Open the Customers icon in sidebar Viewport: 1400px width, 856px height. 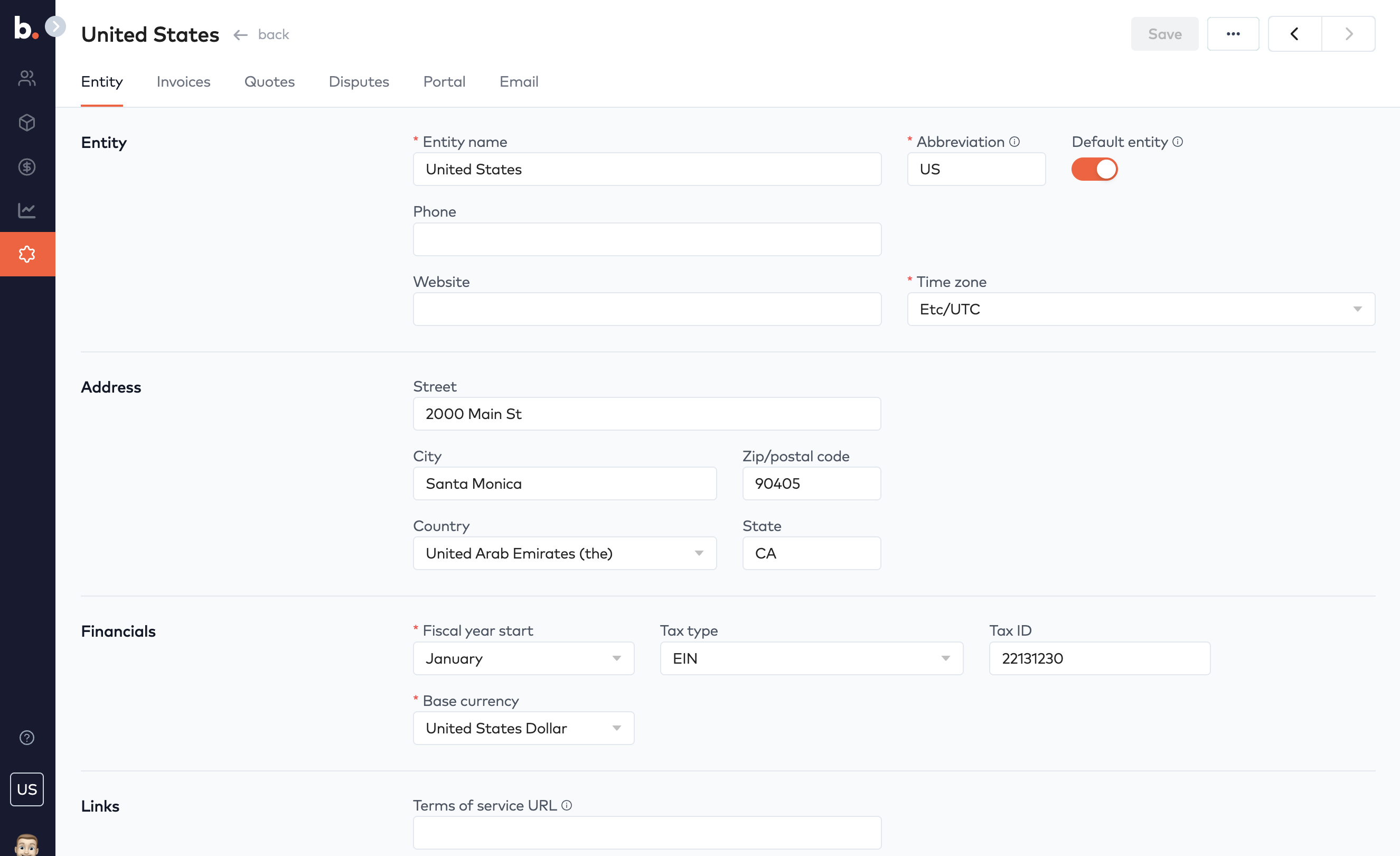coord(27,78)
